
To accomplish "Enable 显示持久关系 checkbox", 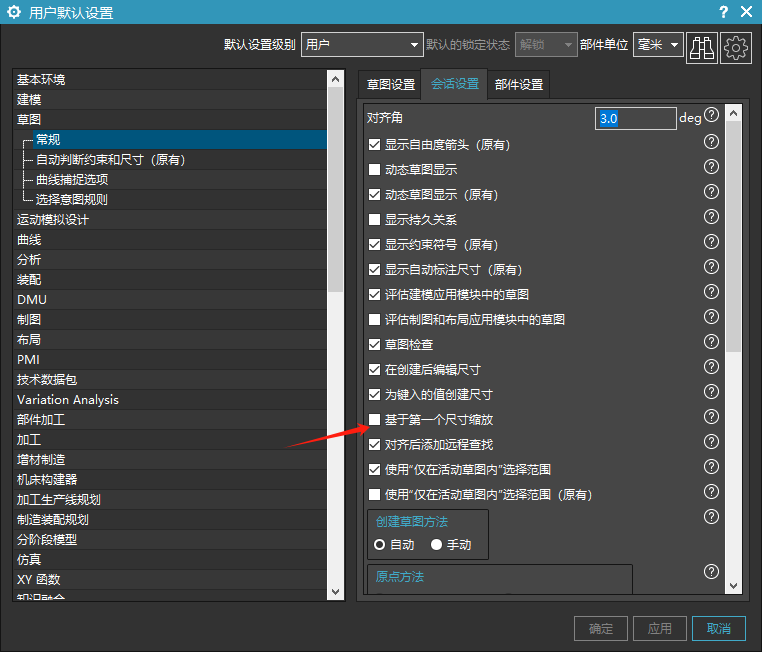I will click(x=374, y=220).
